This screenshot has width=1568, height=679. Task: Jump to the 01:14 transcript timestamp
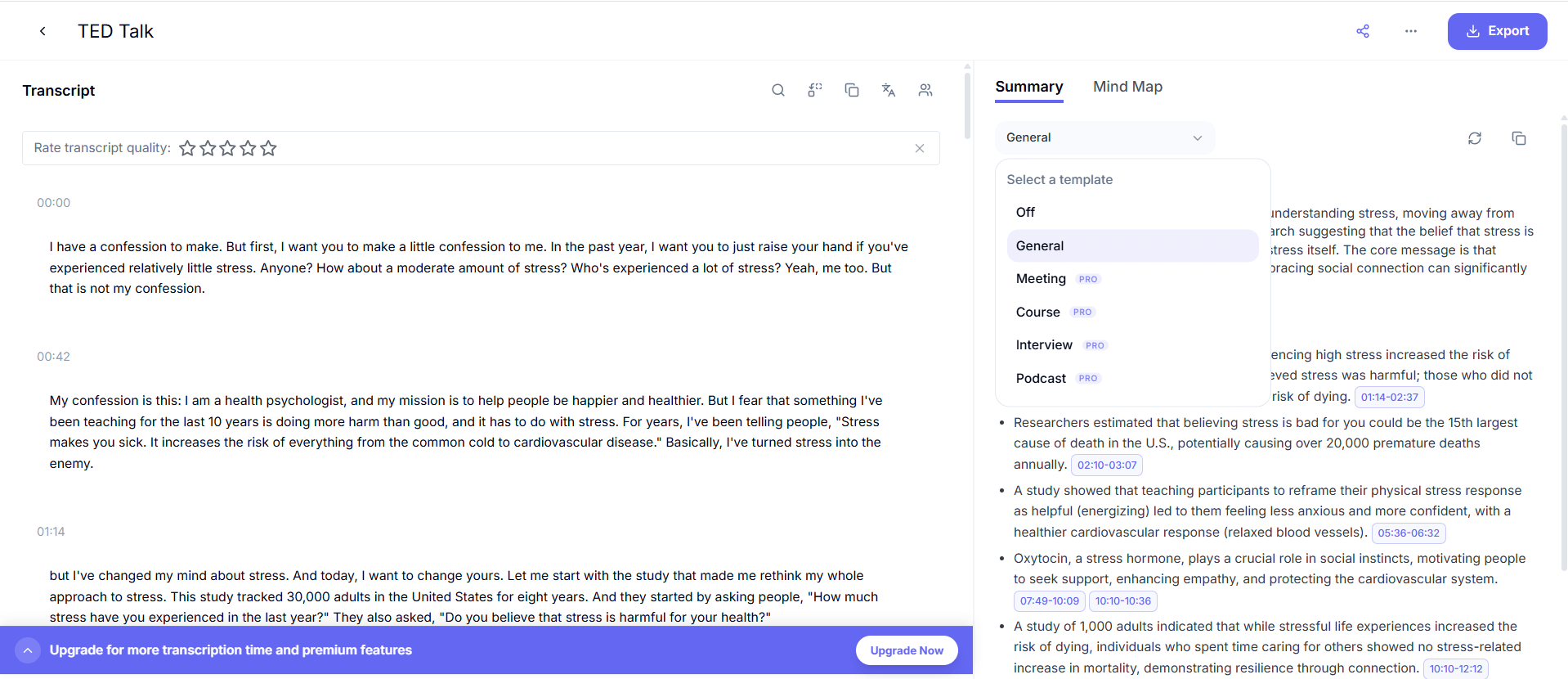pyautogui.click(x=51, y=532)
